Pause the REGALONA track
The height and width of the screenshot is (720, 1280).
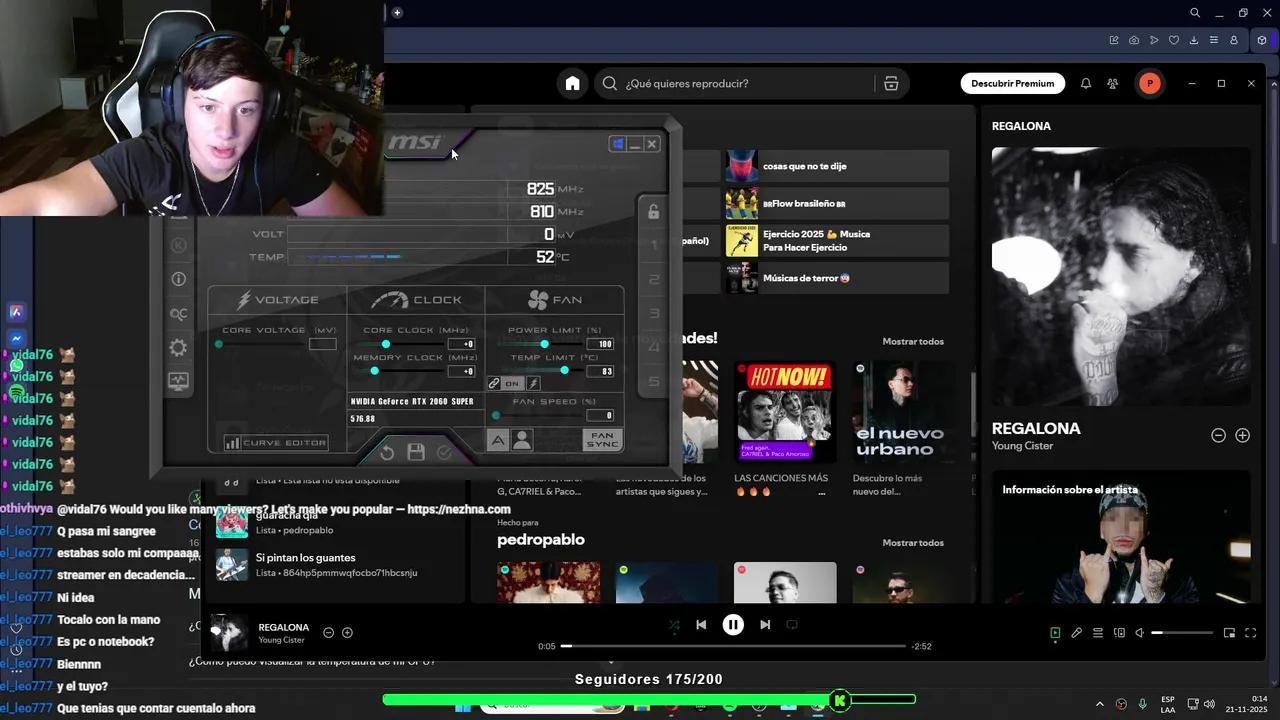coord(733,624)
